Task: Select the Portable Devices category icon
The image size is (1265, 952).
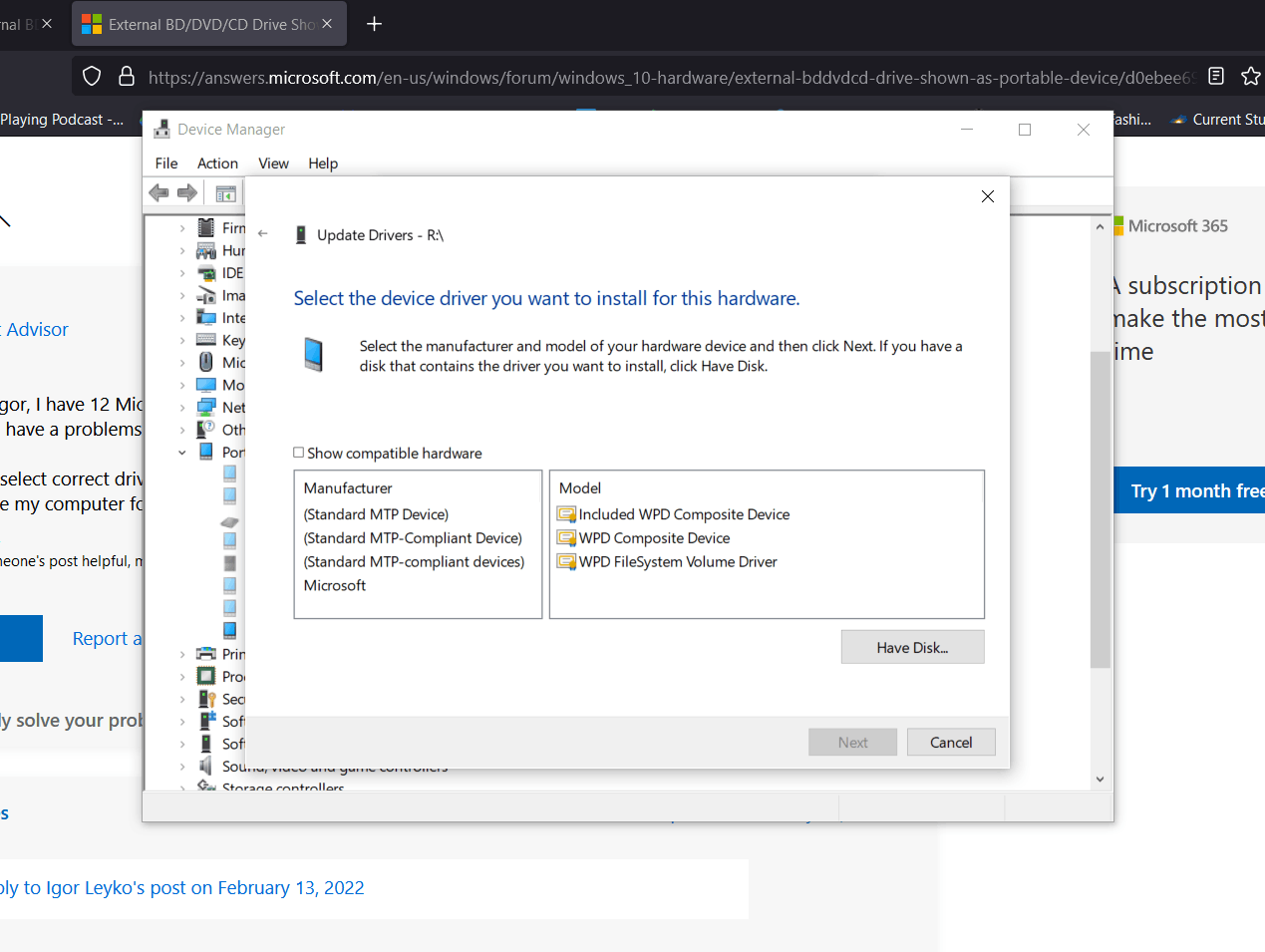Action: [x=206, y=452]
